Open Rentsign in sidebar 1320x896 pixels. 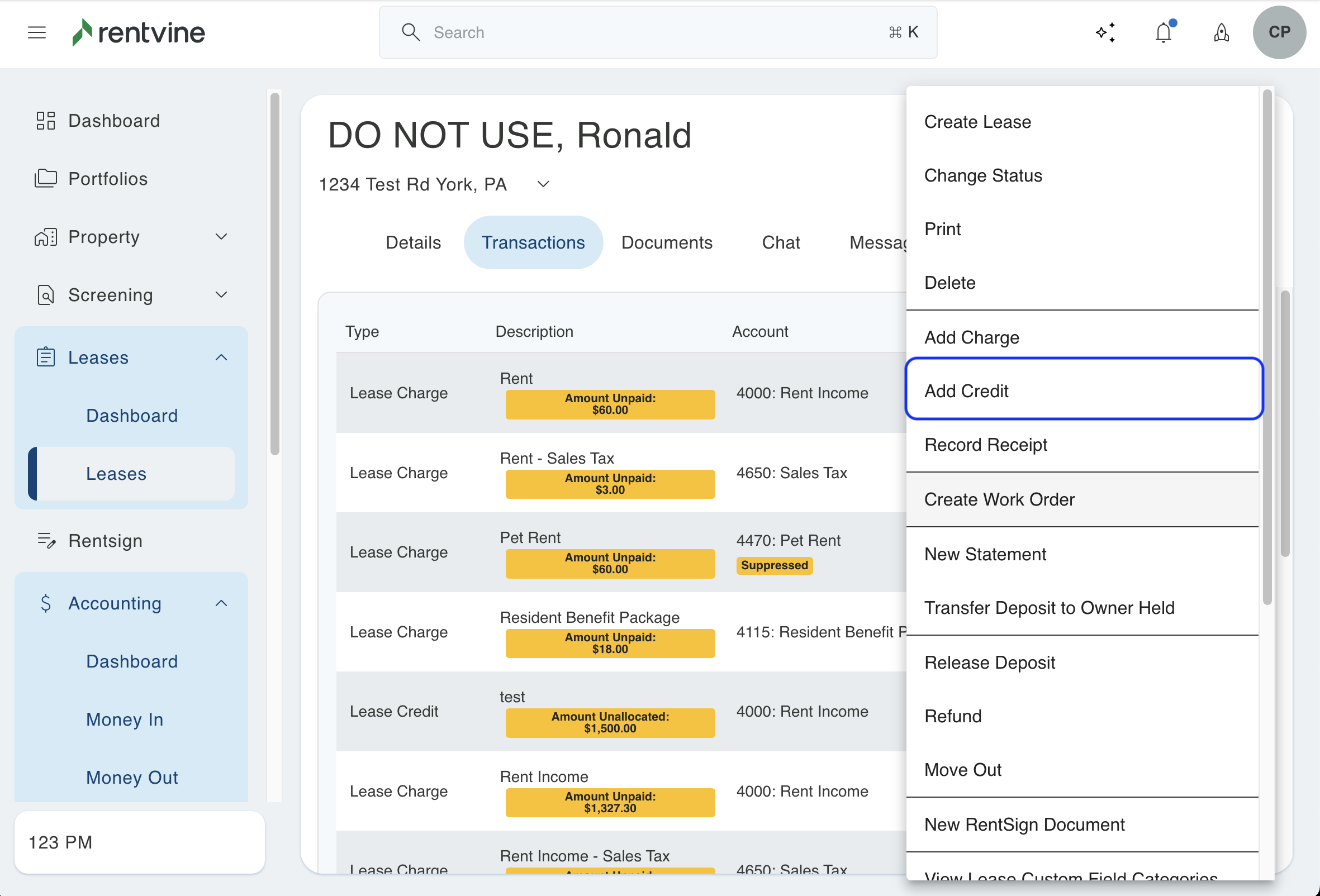point(105,541)
